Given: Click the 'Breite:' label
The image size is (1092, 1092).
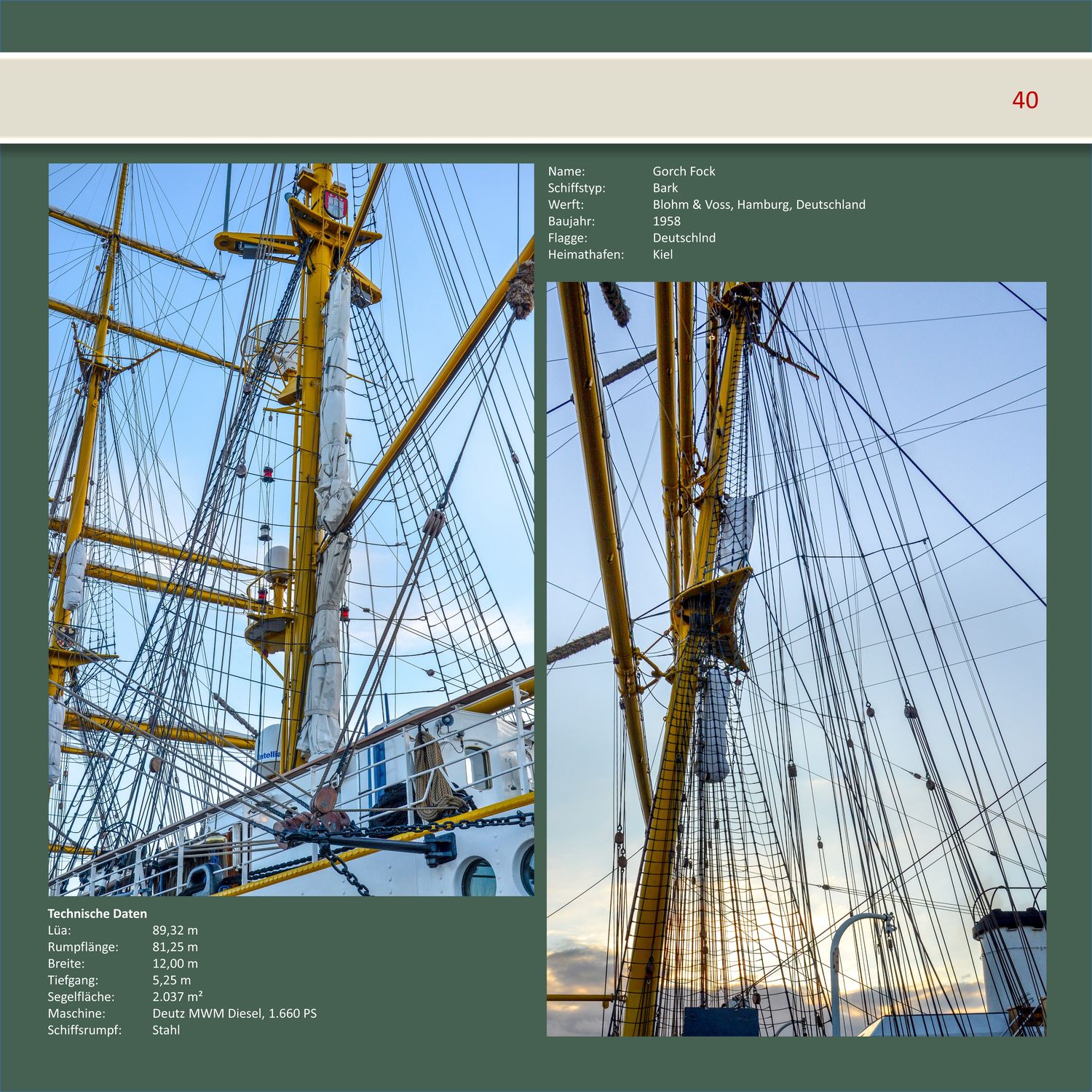Looking at the screenshot, I should tap(66, 964).
